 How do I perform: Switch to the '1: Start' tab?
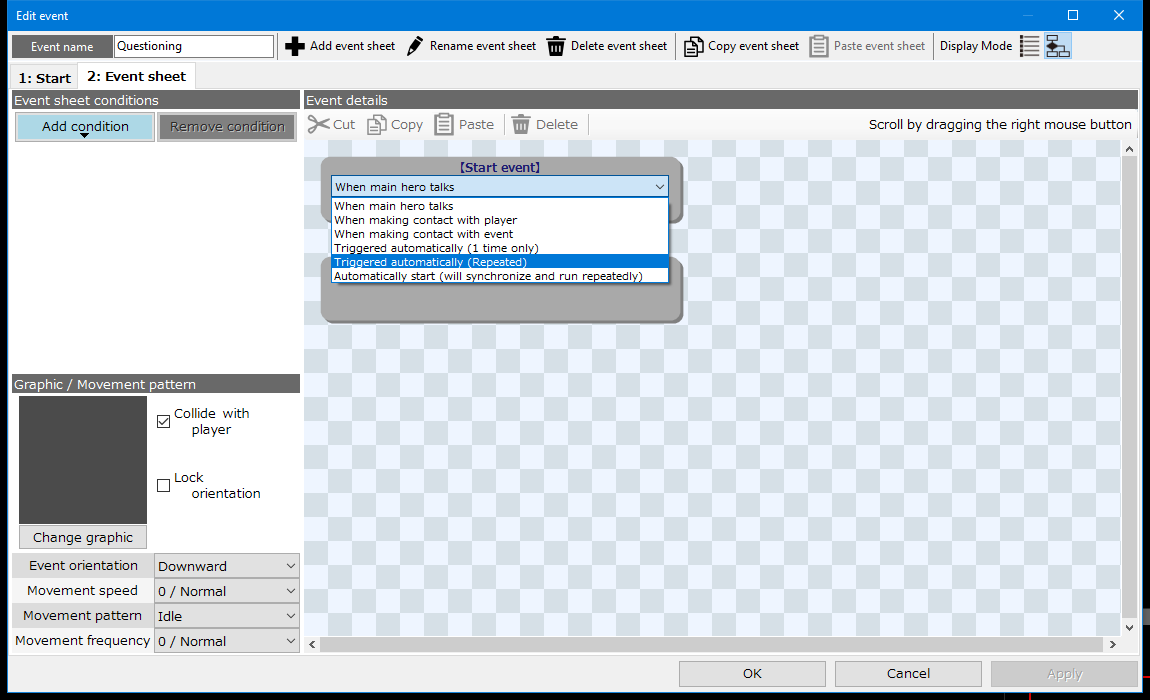44,78
